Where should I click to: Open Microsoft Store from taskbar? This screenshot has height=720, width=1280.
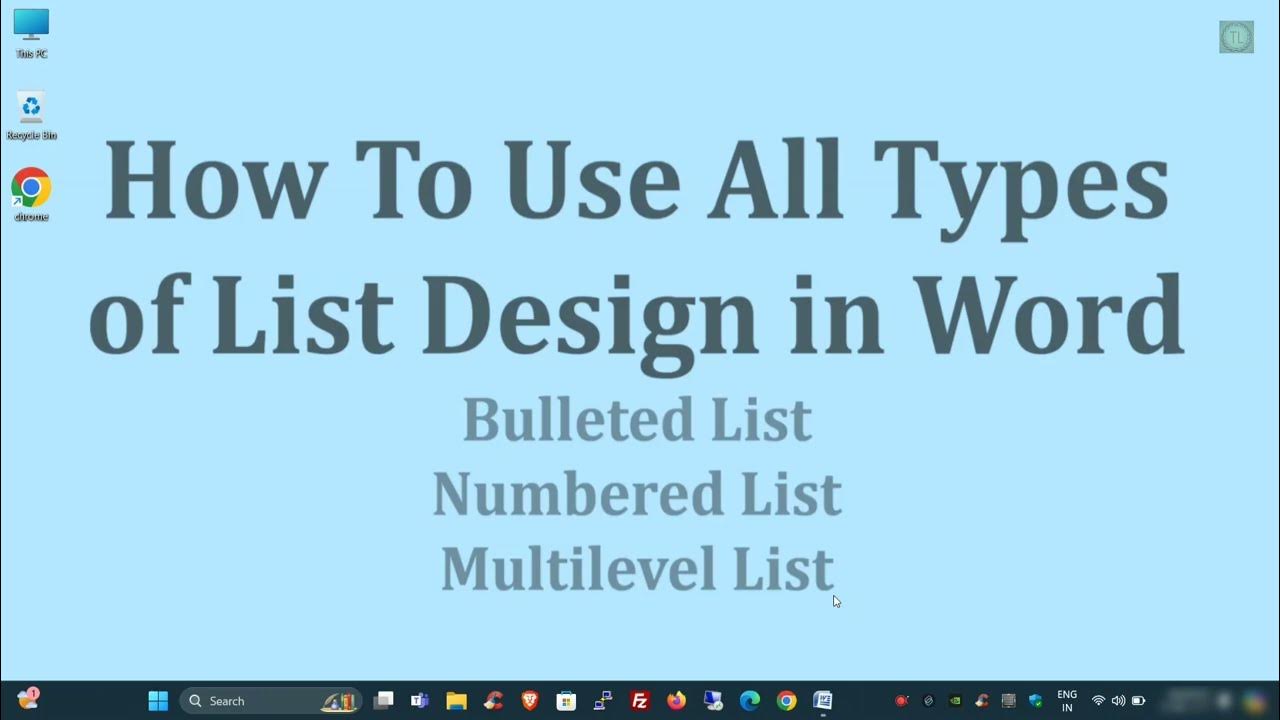(566, 701)
